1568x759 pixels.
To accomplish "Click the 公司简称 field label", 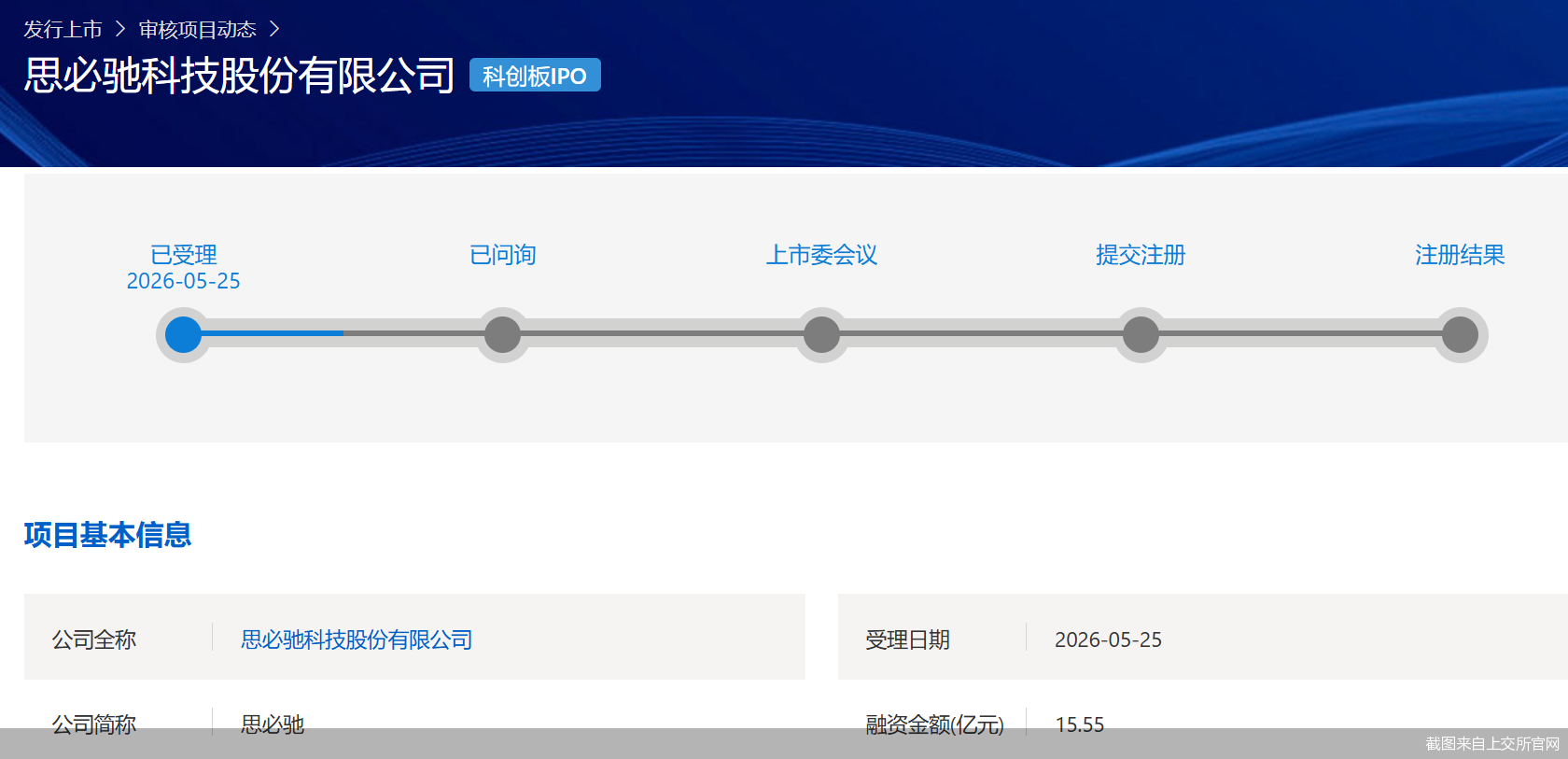I will pos(94,724).
